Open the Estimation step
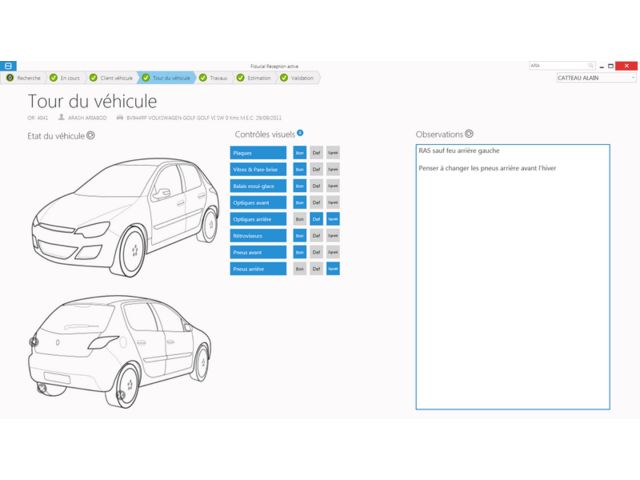The width and height of the screenshot is (640, 480). [254, 78]
